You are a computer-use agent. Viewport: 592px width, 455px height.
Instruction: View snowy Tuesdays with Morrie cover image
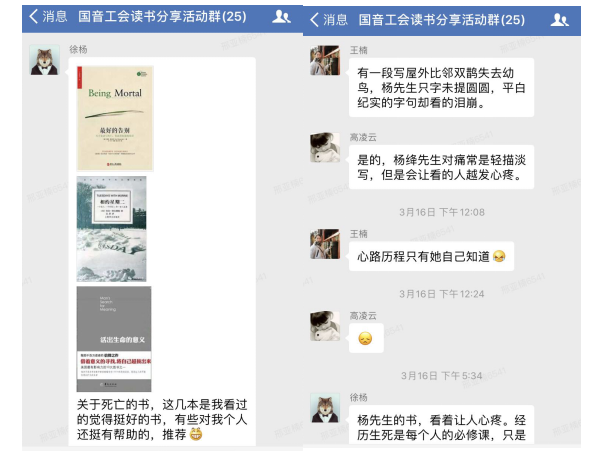pos(111,229)
